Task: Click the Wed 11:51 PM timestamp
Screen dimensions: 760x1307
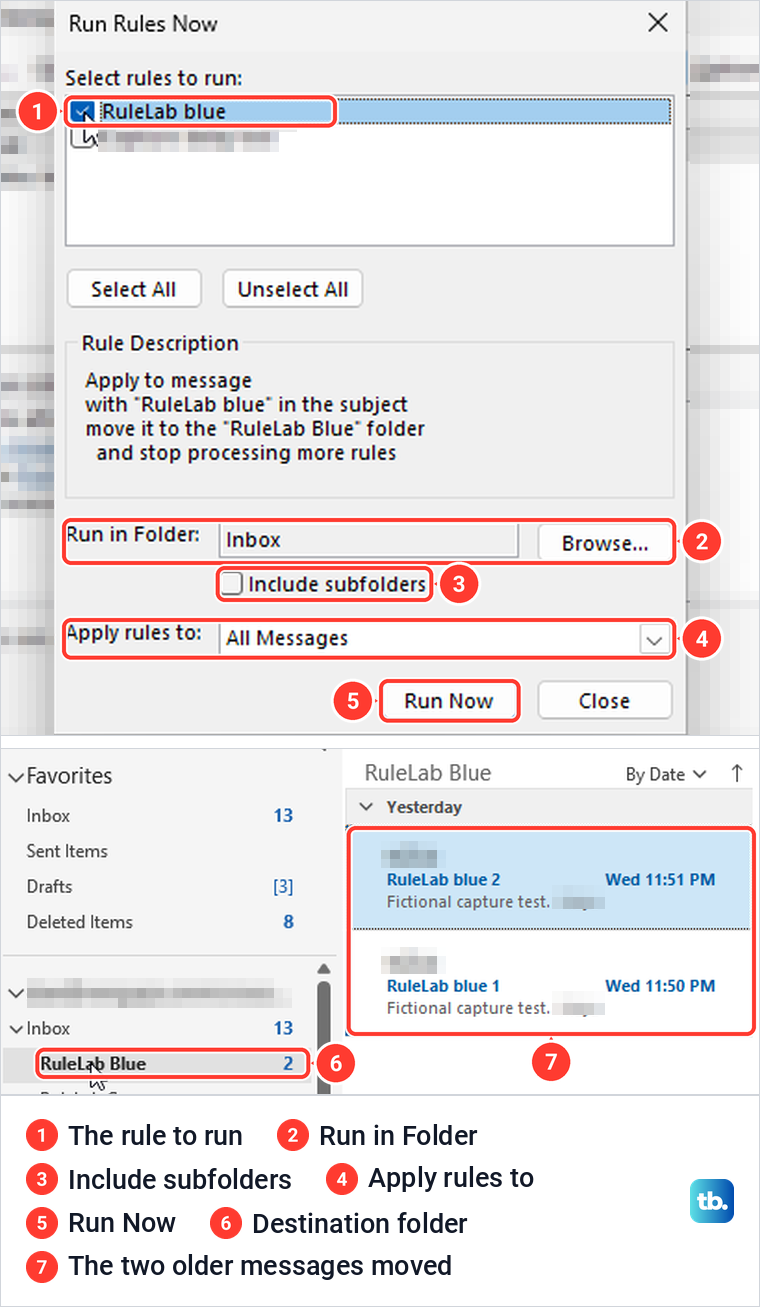Action: (660, 880)
